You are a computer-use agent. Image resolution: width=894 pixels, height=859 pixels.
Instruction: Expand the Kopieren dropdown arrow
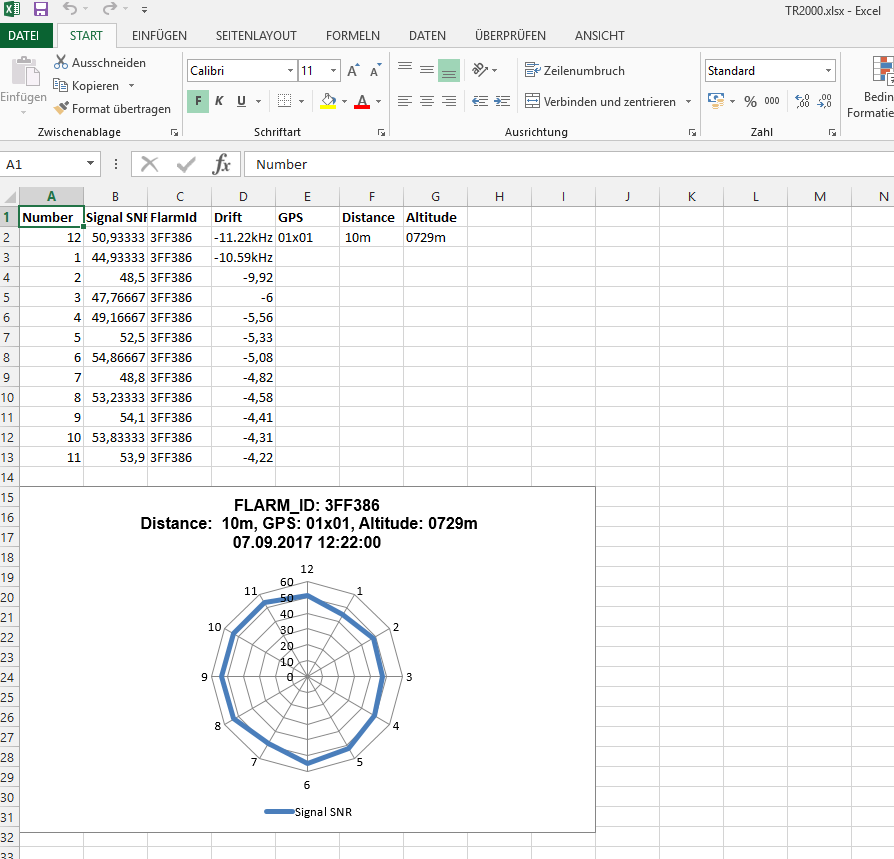point(131,86)
